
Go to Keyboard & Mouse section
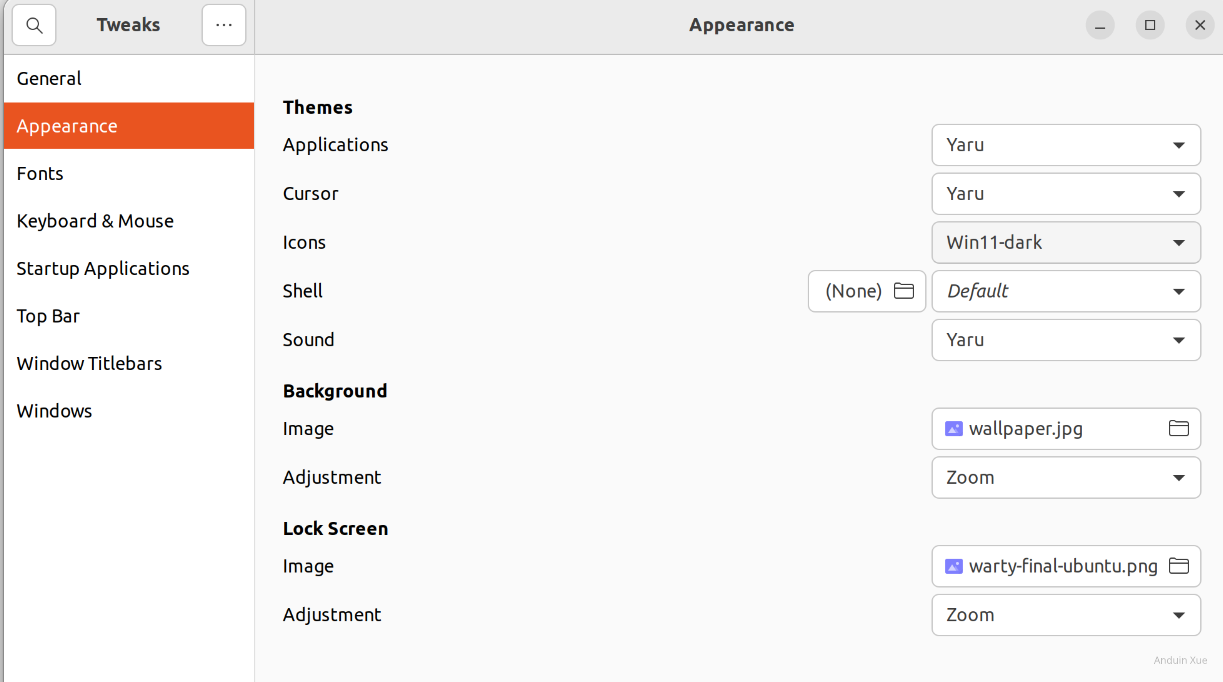(95, 221)
